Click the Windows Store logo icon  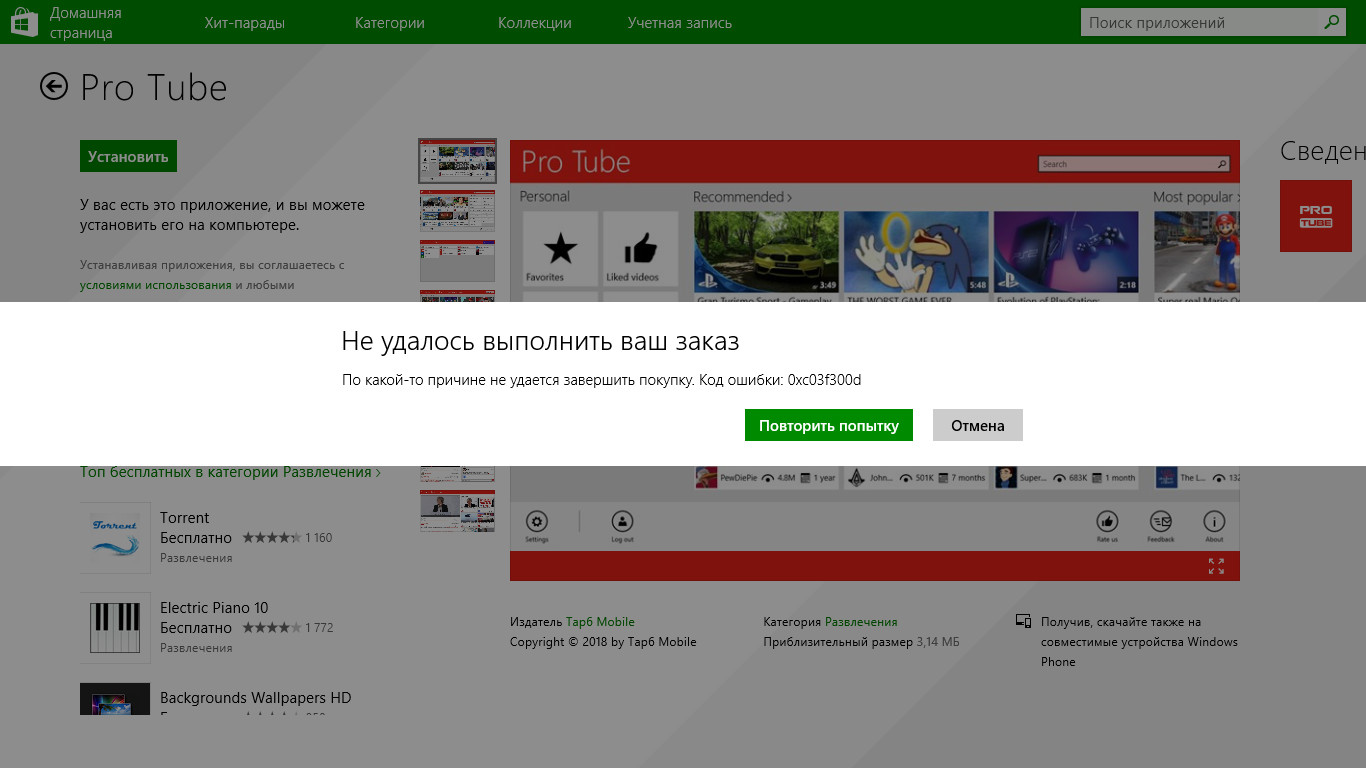24,22
